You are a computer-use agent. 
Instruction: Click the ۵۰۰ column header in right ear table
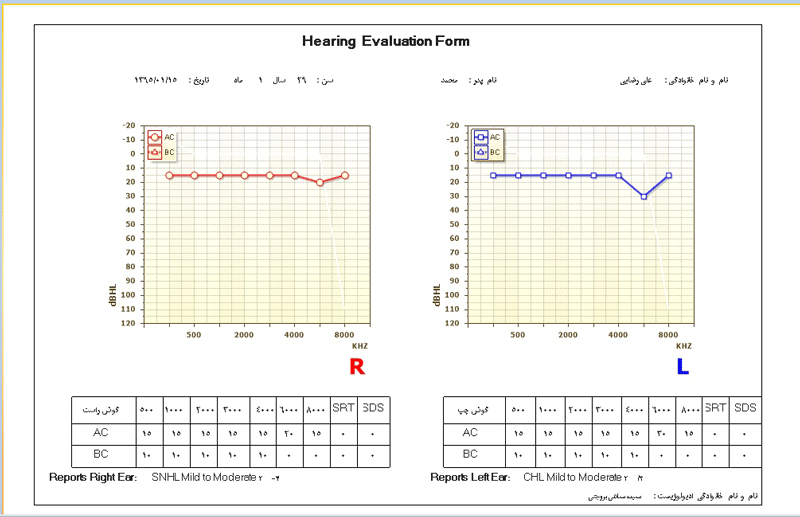146,410
